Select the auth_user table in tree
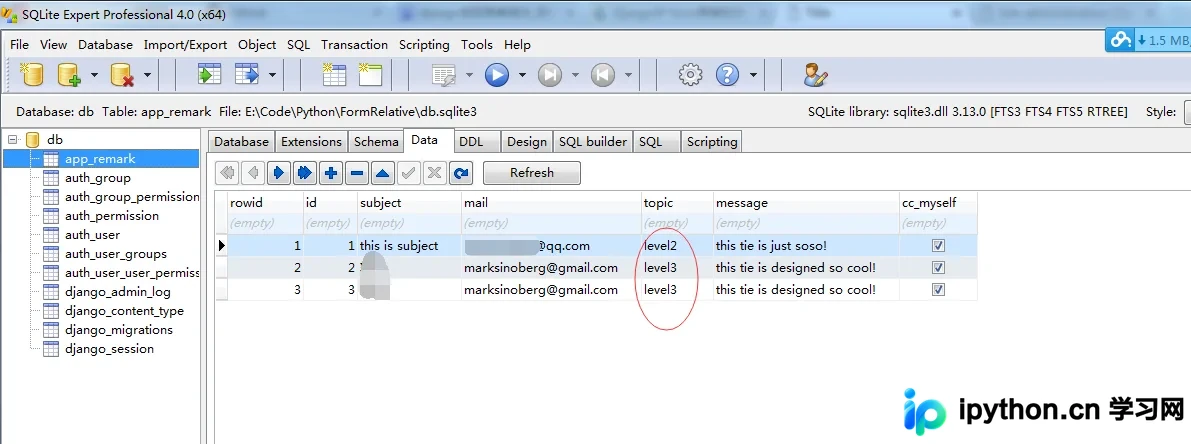Image resolution: width=1191 pixels, height=444 pixels. [x=92, y=235]
